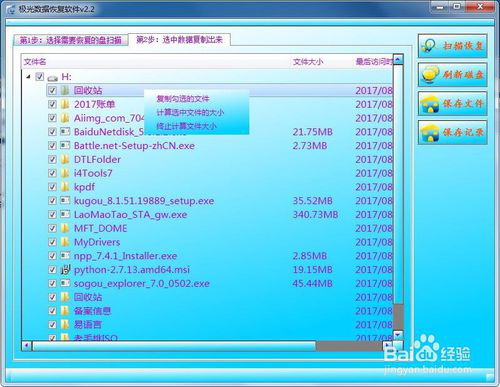Click the LaoMaoTao_STA_gw.exe file icon
The width and height of the screenshot is (500, 387).
(x=65, y=214)
